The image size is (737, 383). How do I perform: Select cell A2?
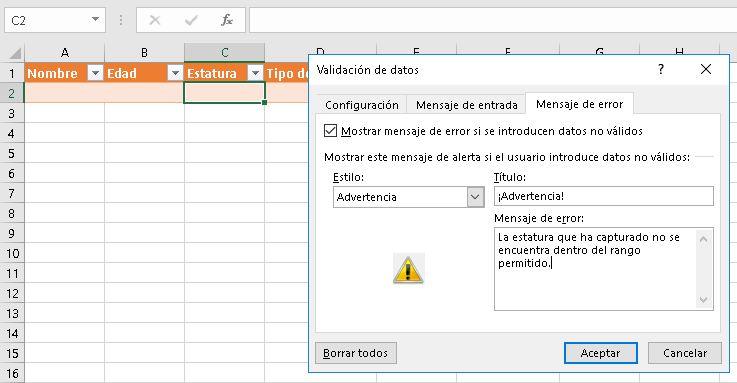click(64, 93)
